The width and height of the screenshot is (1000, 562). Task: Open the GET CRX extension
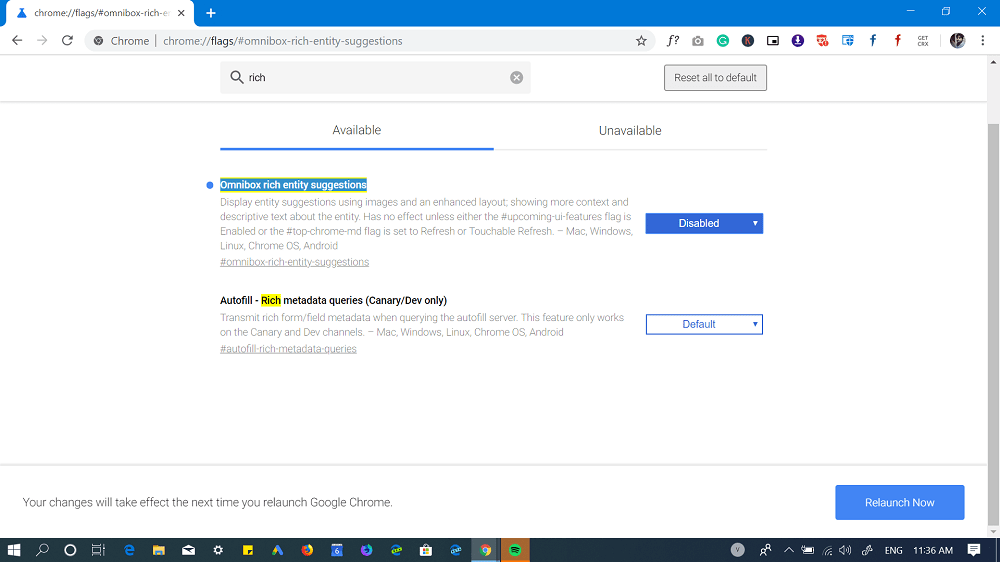pyautogui.click(x=923, y=41)
